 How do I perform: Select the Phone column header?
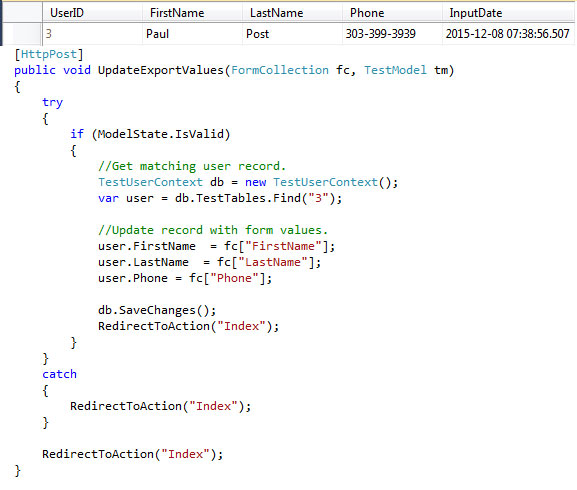tap(392, 13)
